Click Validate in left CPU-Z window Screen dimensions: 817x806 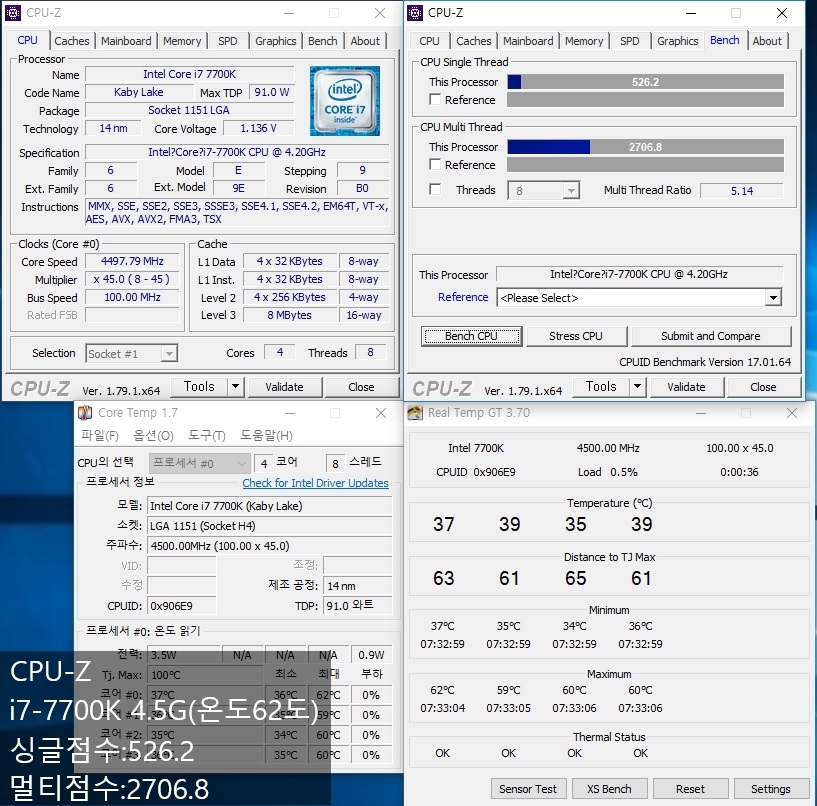pos(284,387)
